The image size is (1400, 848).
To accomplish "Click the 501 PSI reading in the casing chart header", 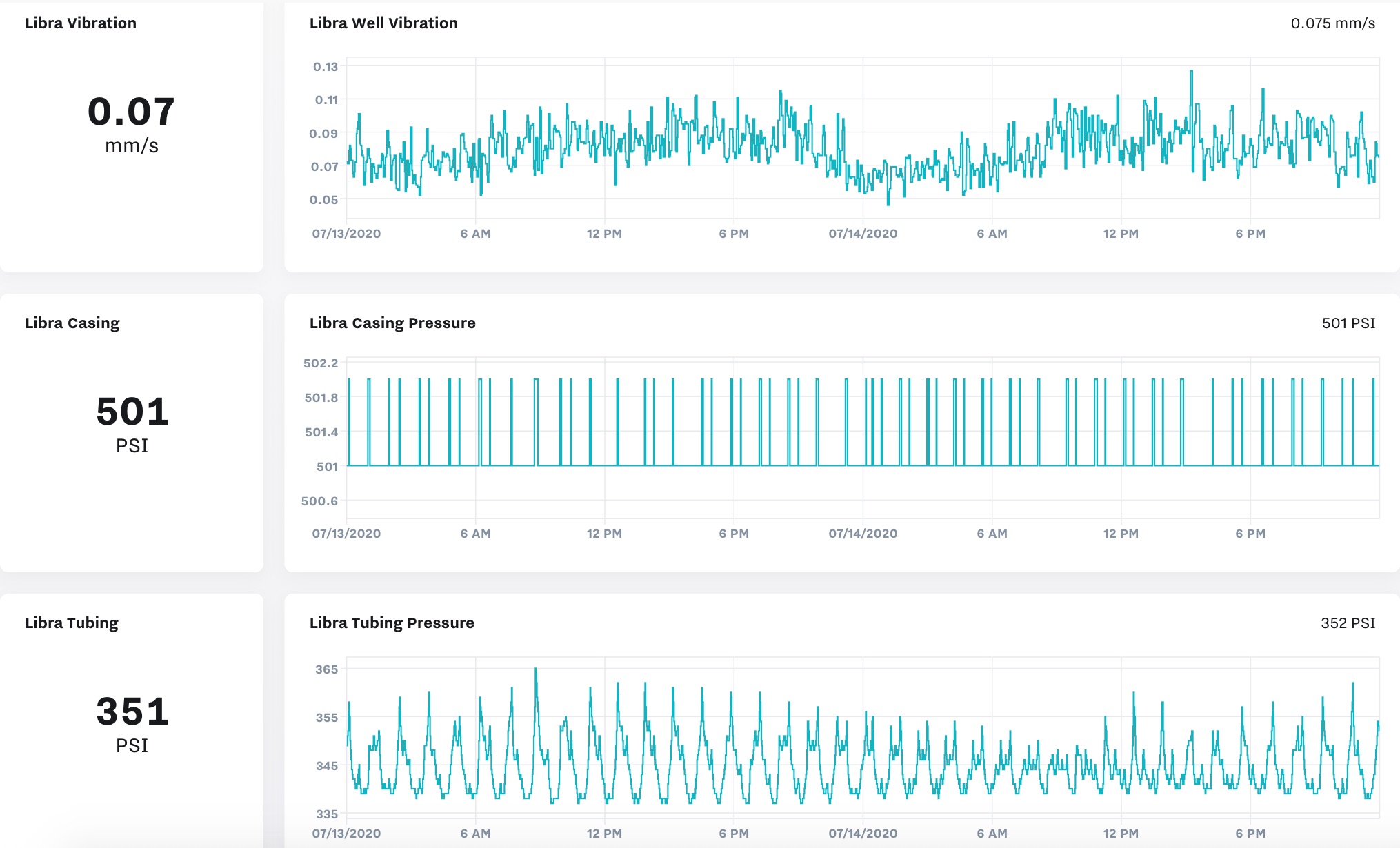I will [1348, 323].
